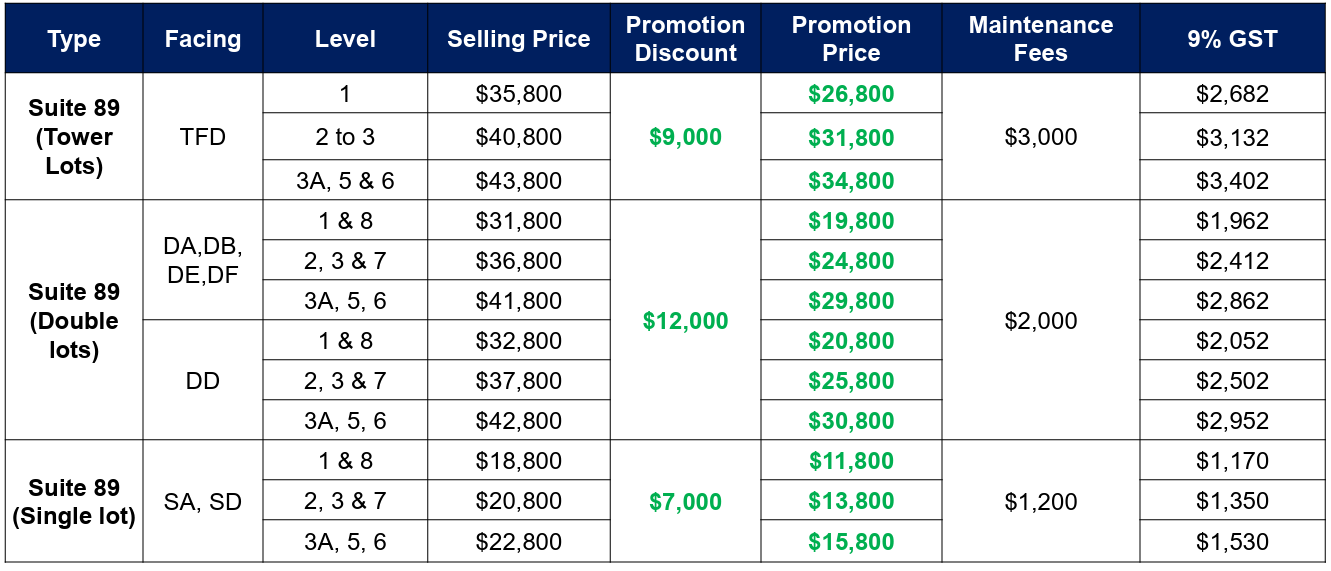Click the 2 to 3 level cell
This screenshot has height=571, width=1331.
(x=345, y=137)
